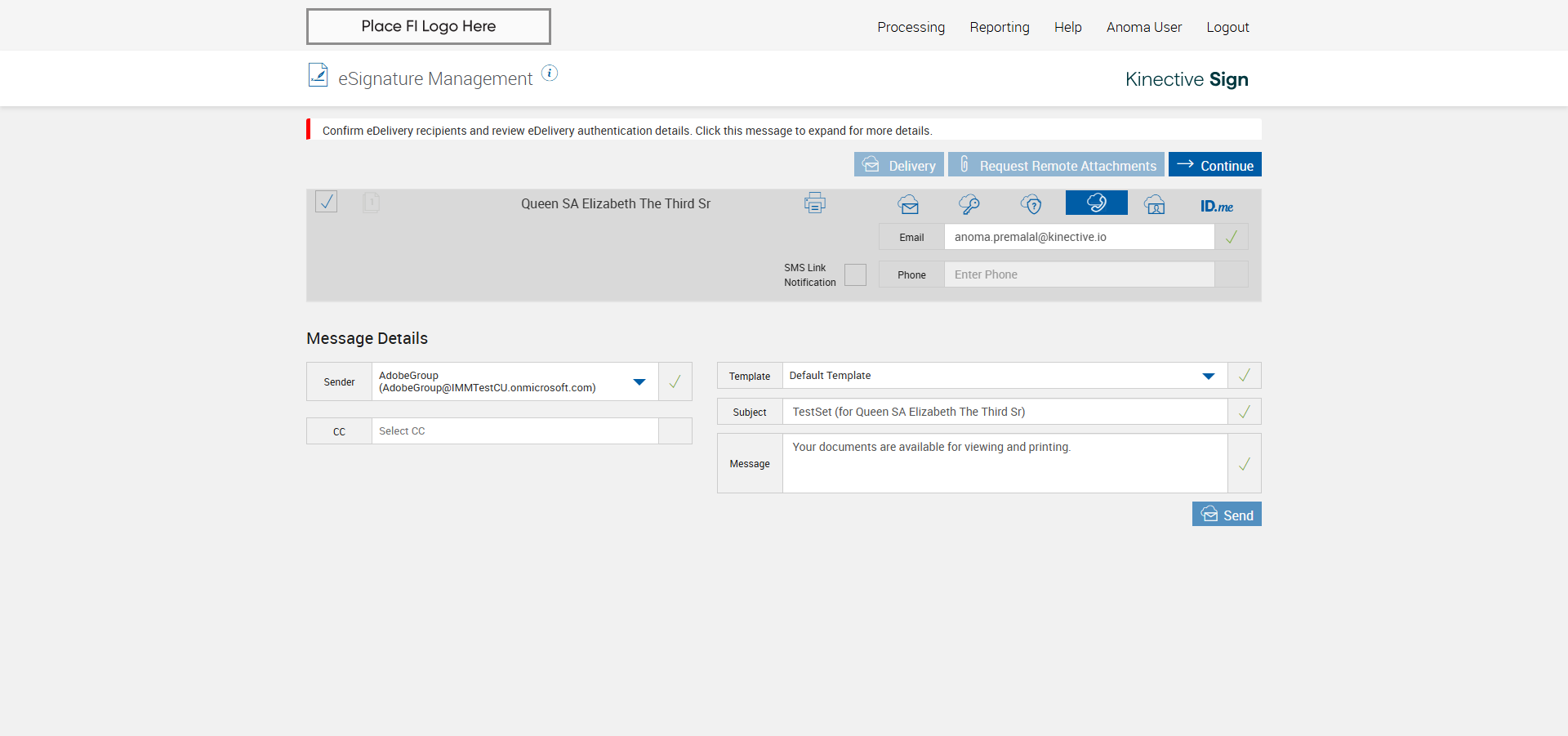Choose the cloud photo ID verification icon
The image size is (1568, 736).
1155,204
